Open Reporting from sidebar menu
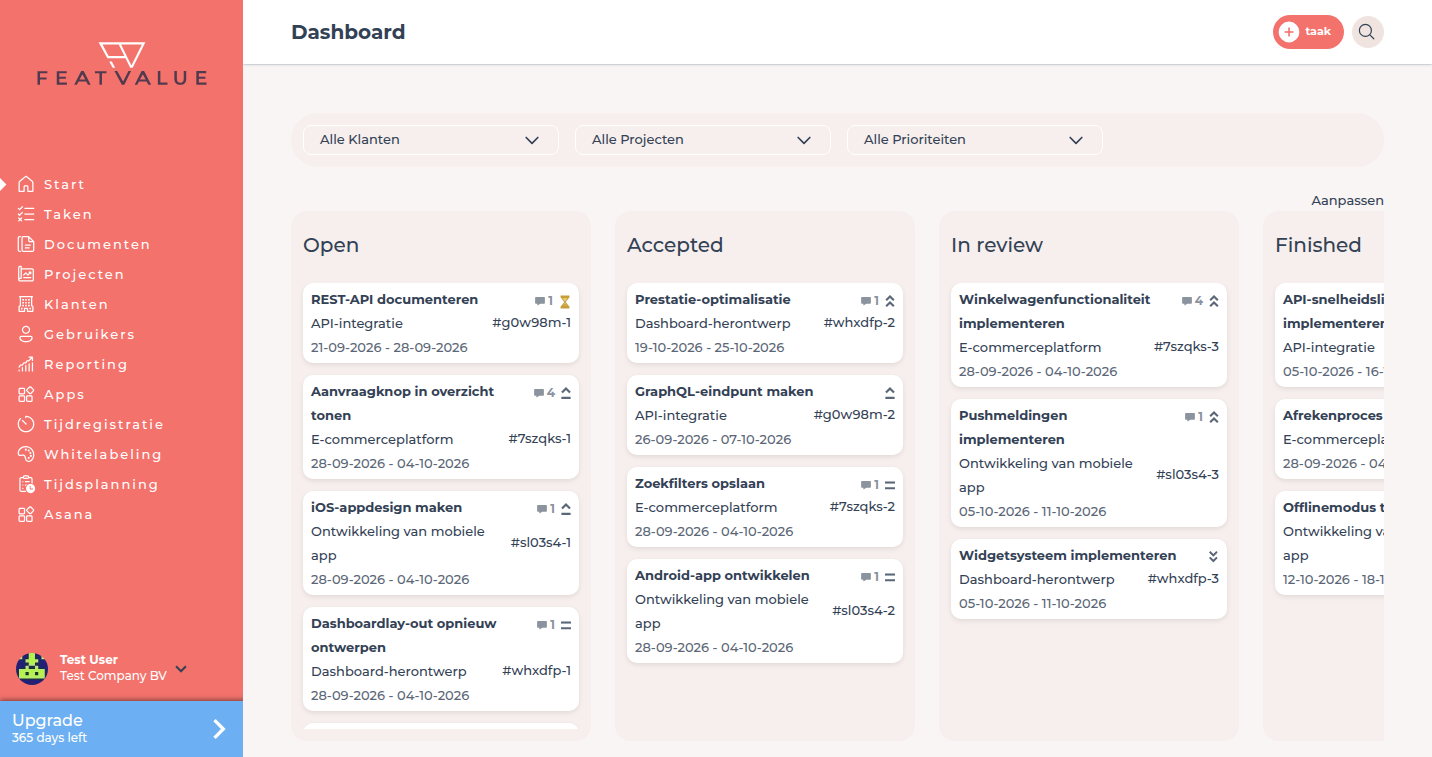 point(86,364)
